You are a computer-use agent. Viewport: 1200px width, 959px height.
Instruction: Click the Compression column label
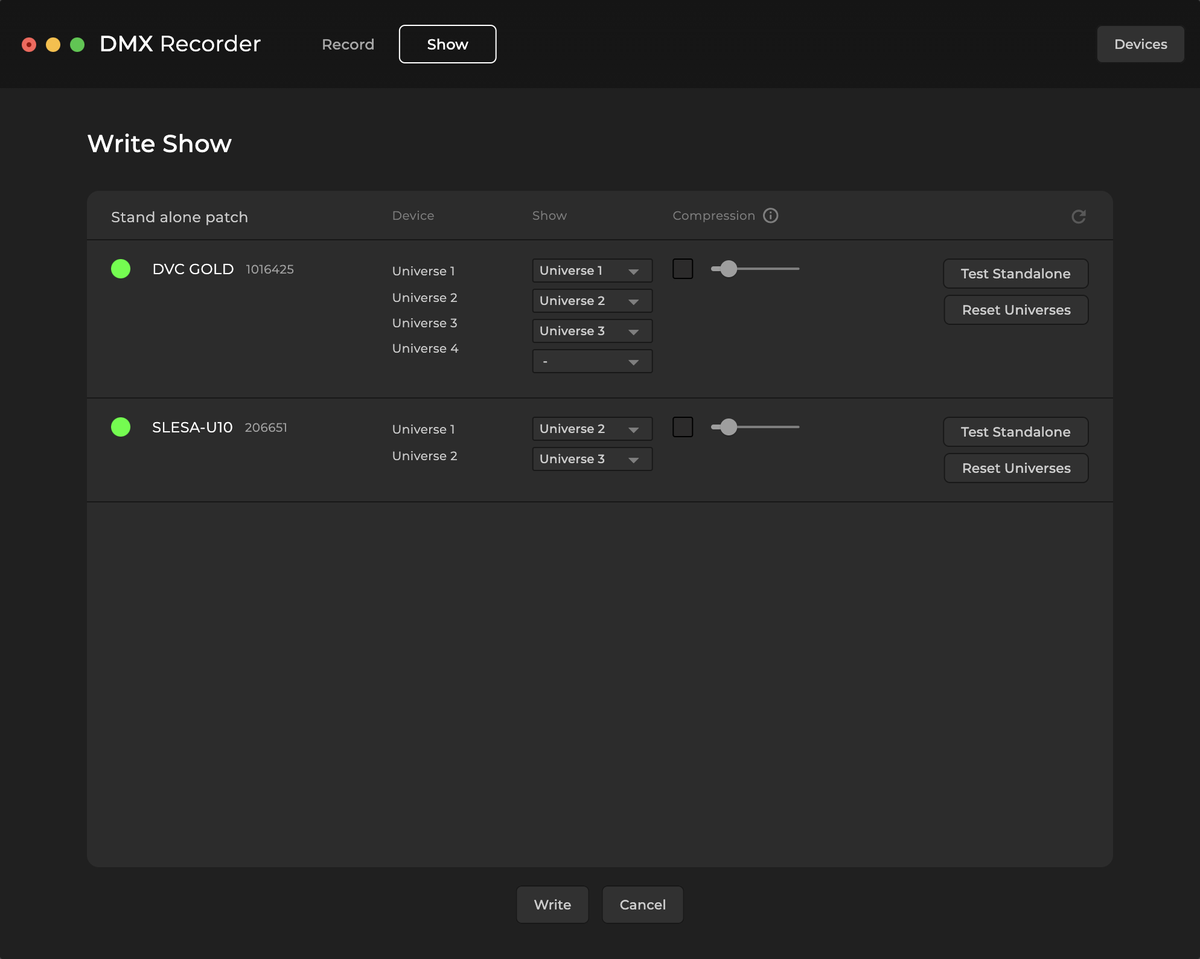pos(714,216)
